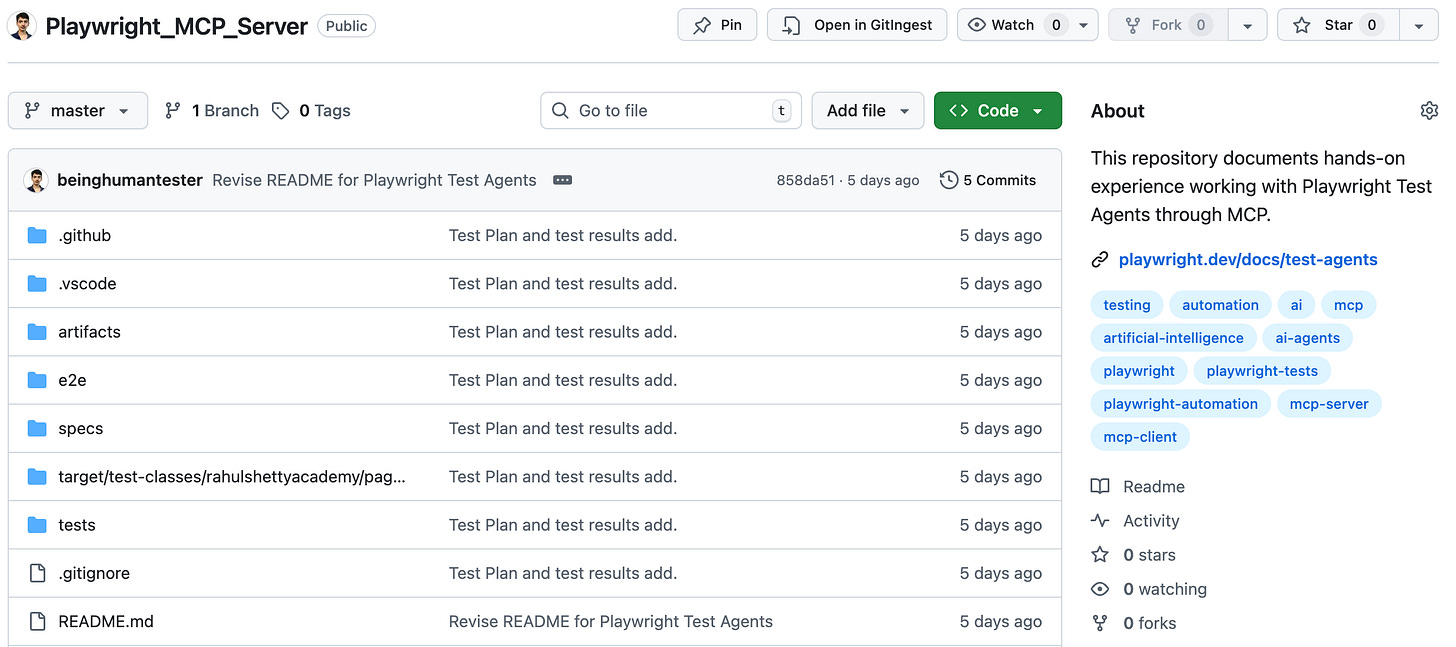Click the search icon in Go to file
This screenshot has width=1456, height=647.
coord(562,111)
